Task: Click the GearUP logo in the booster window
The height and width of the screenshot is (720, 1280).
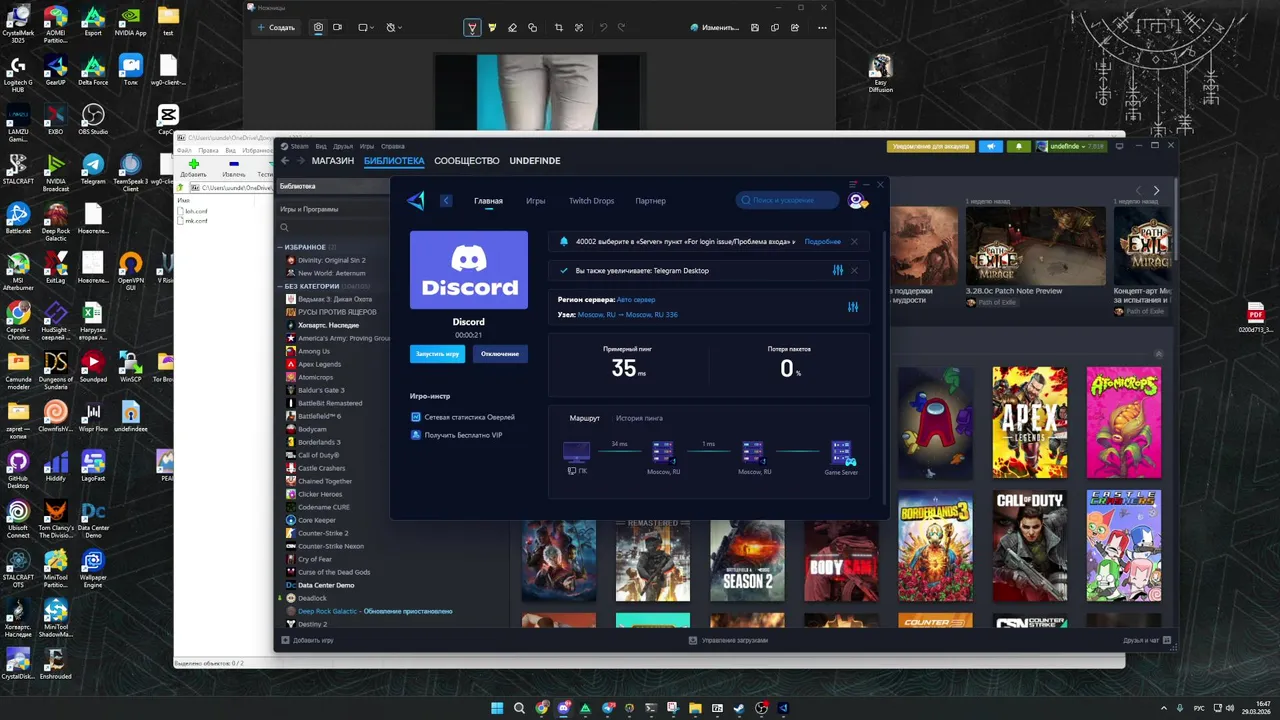Action: click(416, 201)
